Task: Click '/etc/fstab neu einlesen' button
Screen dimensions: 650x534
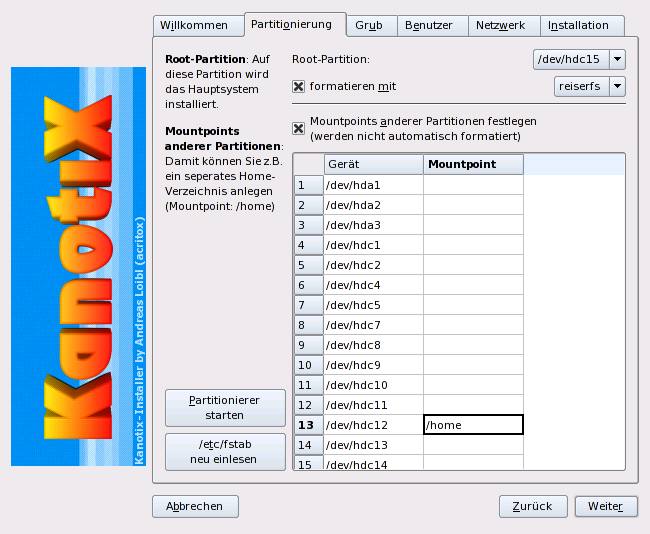Action: pyautogui.click(x=225, y=452)
